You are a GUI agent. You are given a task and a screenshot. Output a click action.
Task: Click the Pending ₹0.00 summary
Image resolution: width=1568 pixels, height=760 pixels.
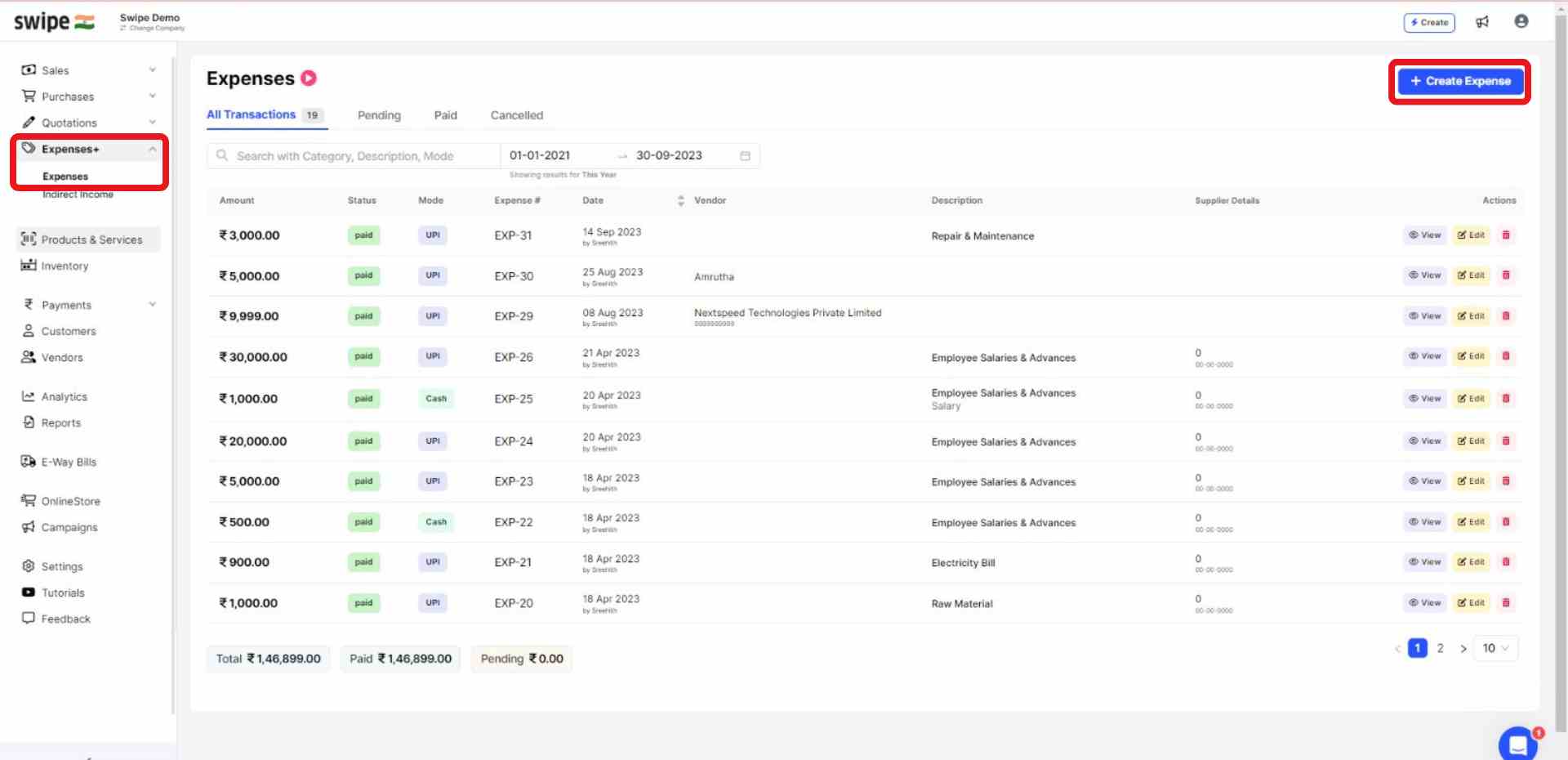click(522, 659)
